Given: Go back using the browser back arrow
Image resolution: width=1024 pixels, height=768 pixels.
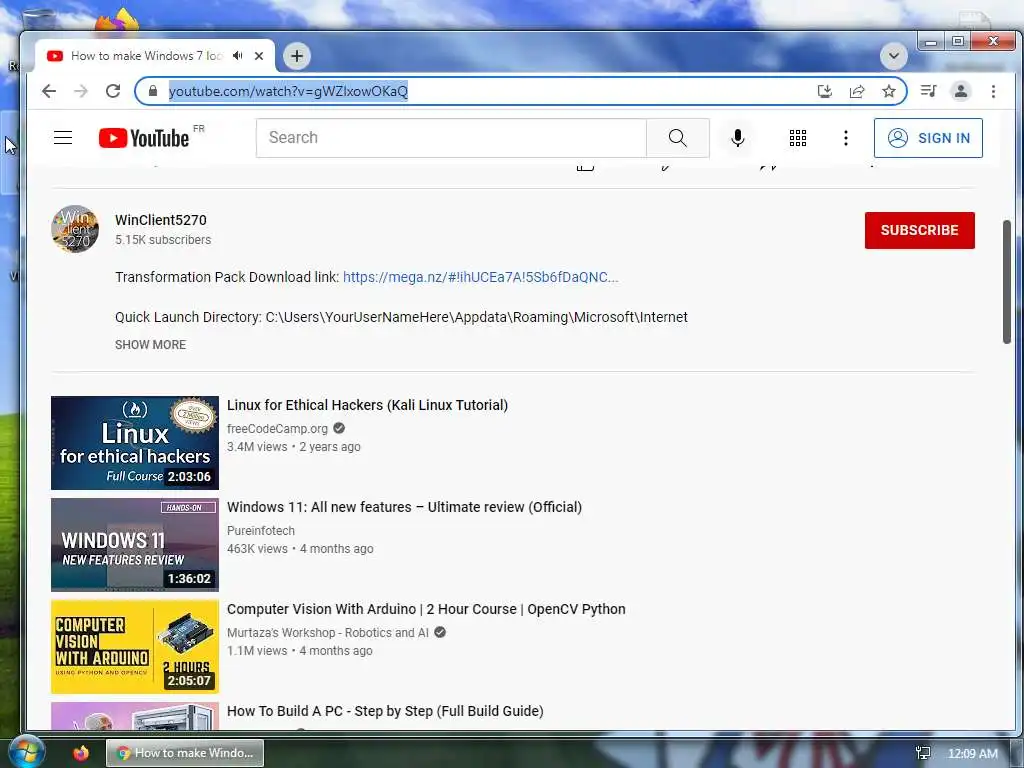Looking at the screenshot, I should [49, 91].
